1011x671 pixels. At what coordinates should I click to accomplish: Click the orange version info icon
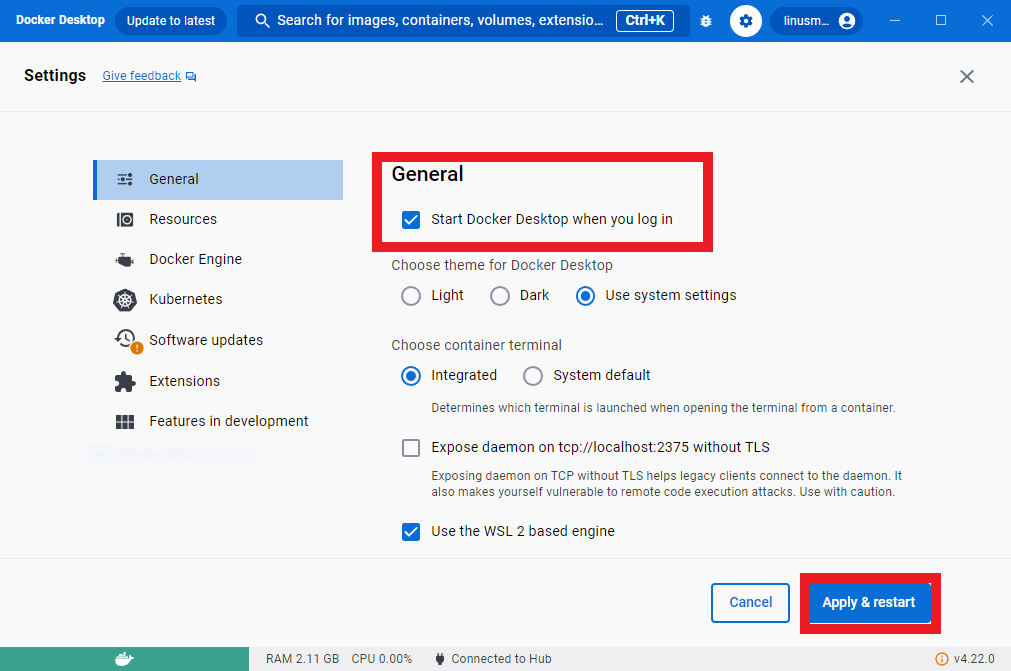[x=941, y=659]
